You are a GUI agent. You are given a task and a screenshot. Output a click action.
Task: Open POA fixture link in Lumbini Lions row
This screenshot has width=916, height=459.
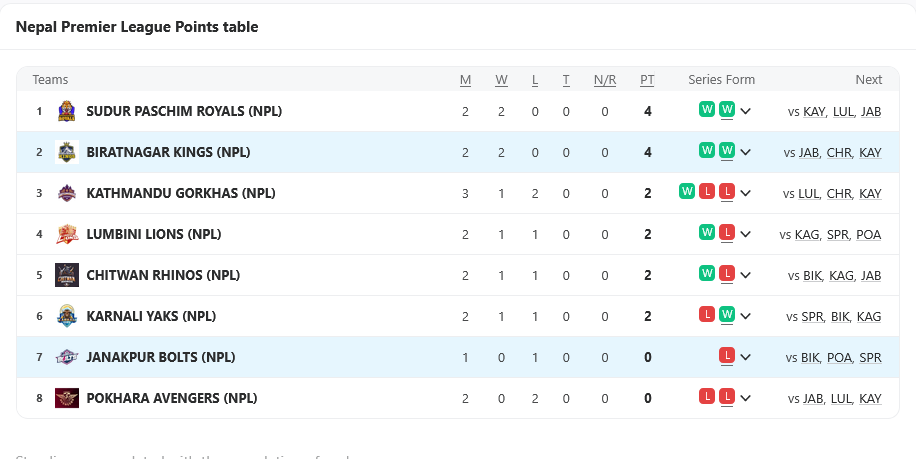click(869, 235)
